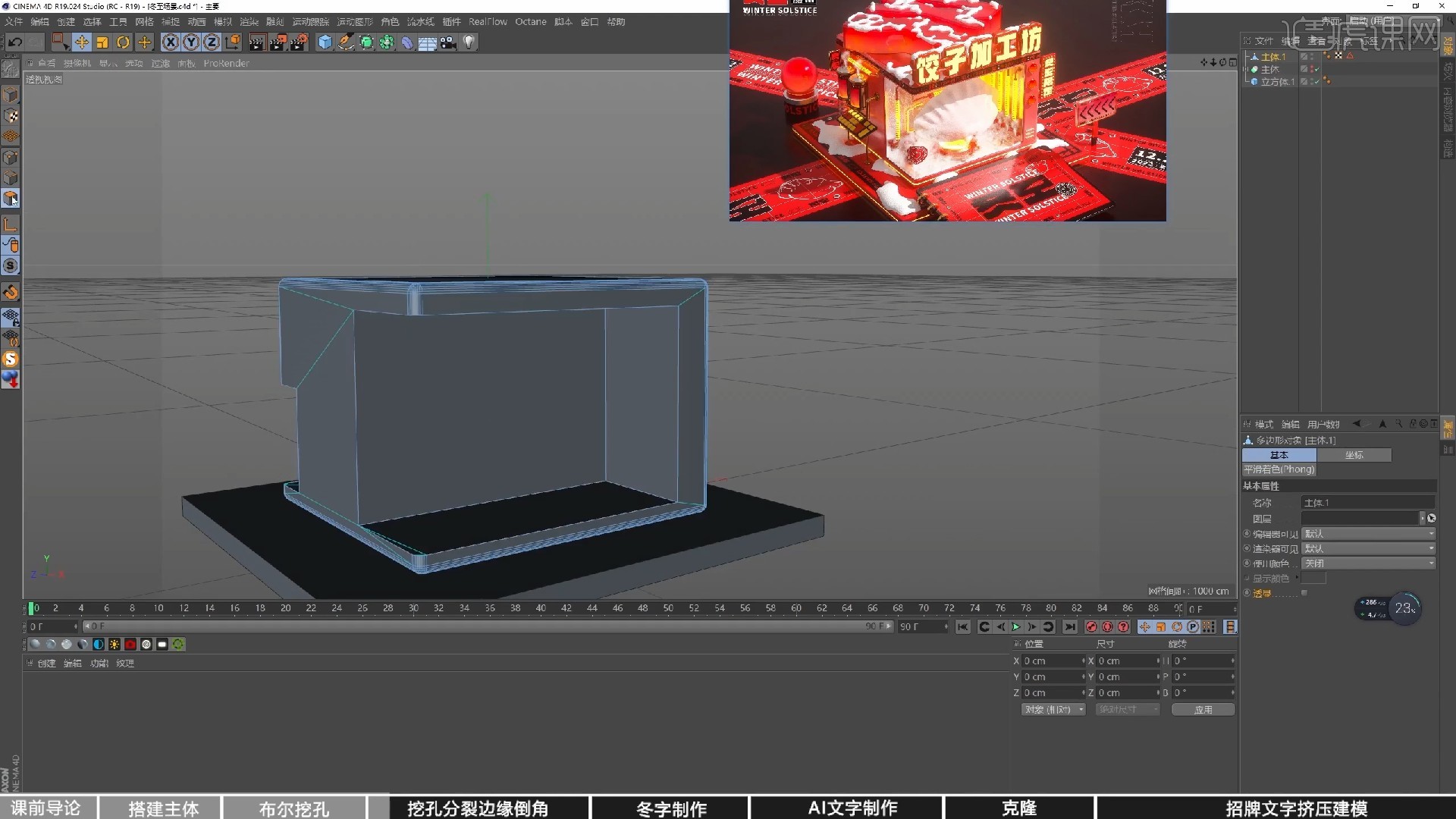Image resolution: width=1456 pixels, height=819 pixels.
Task: Go to the end of the timeline
Action: (1069, 627)
